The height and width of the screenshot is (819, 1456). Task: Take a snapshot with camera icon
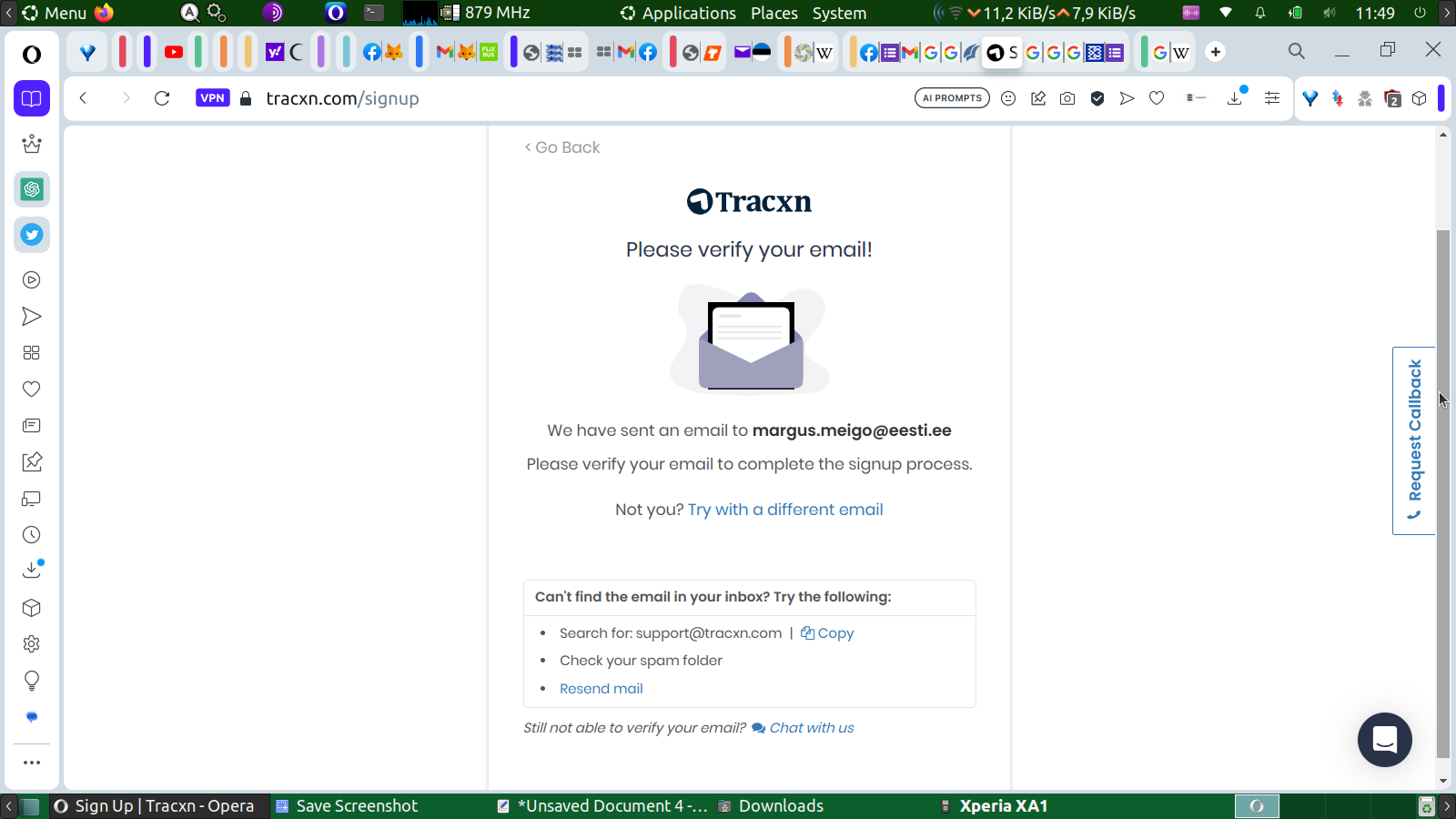click(x=1067, y=98)
